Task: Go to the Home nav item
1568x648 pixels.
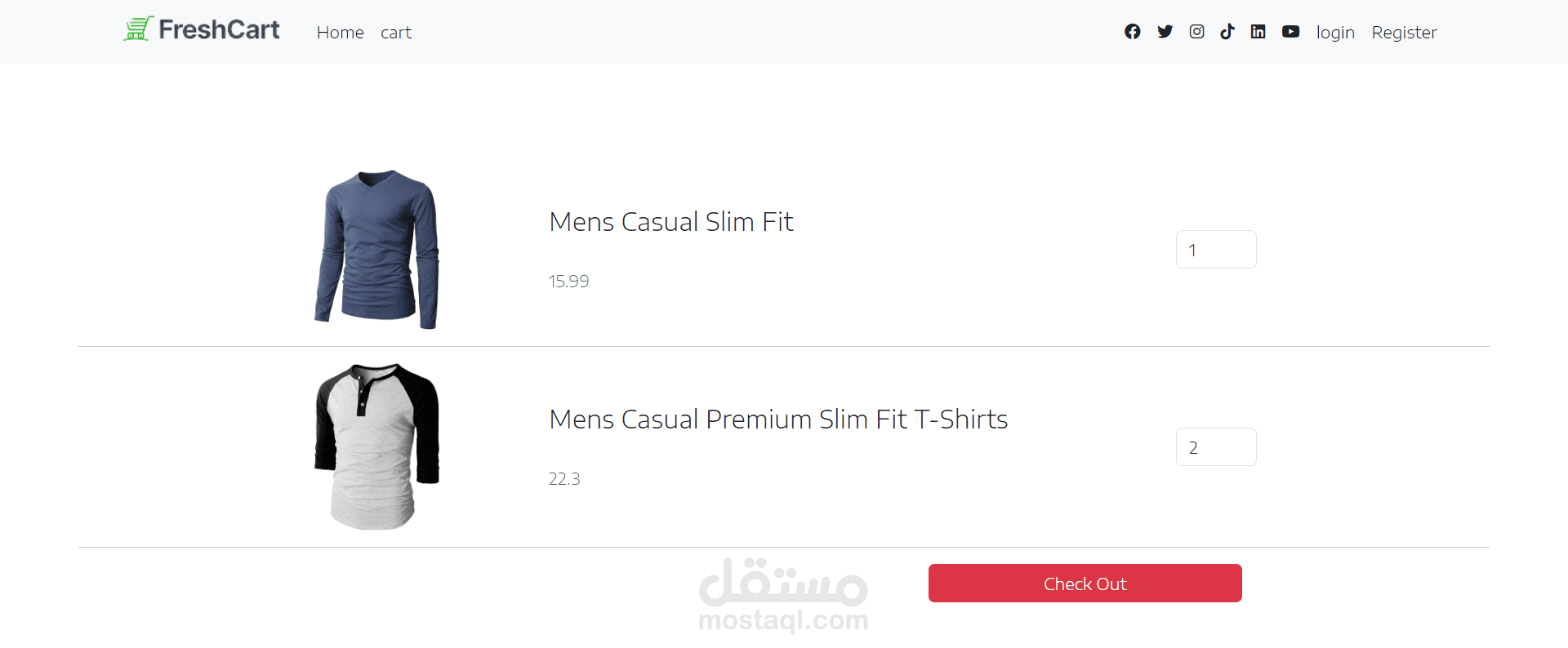Action: click(340, 33)
